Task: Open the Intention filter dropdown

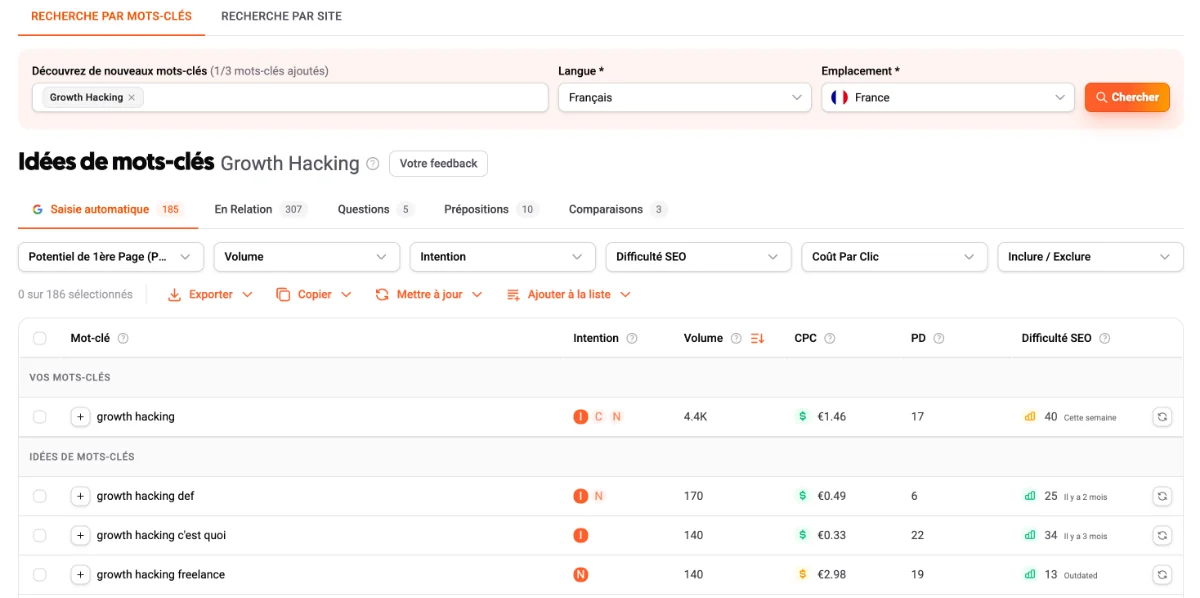Action: point(503,257)
